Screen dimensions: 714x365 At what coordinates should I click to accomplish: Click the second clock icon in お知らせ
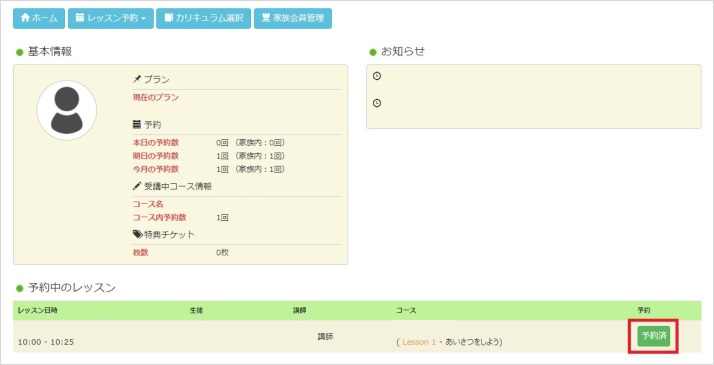[x=377, y=103]
